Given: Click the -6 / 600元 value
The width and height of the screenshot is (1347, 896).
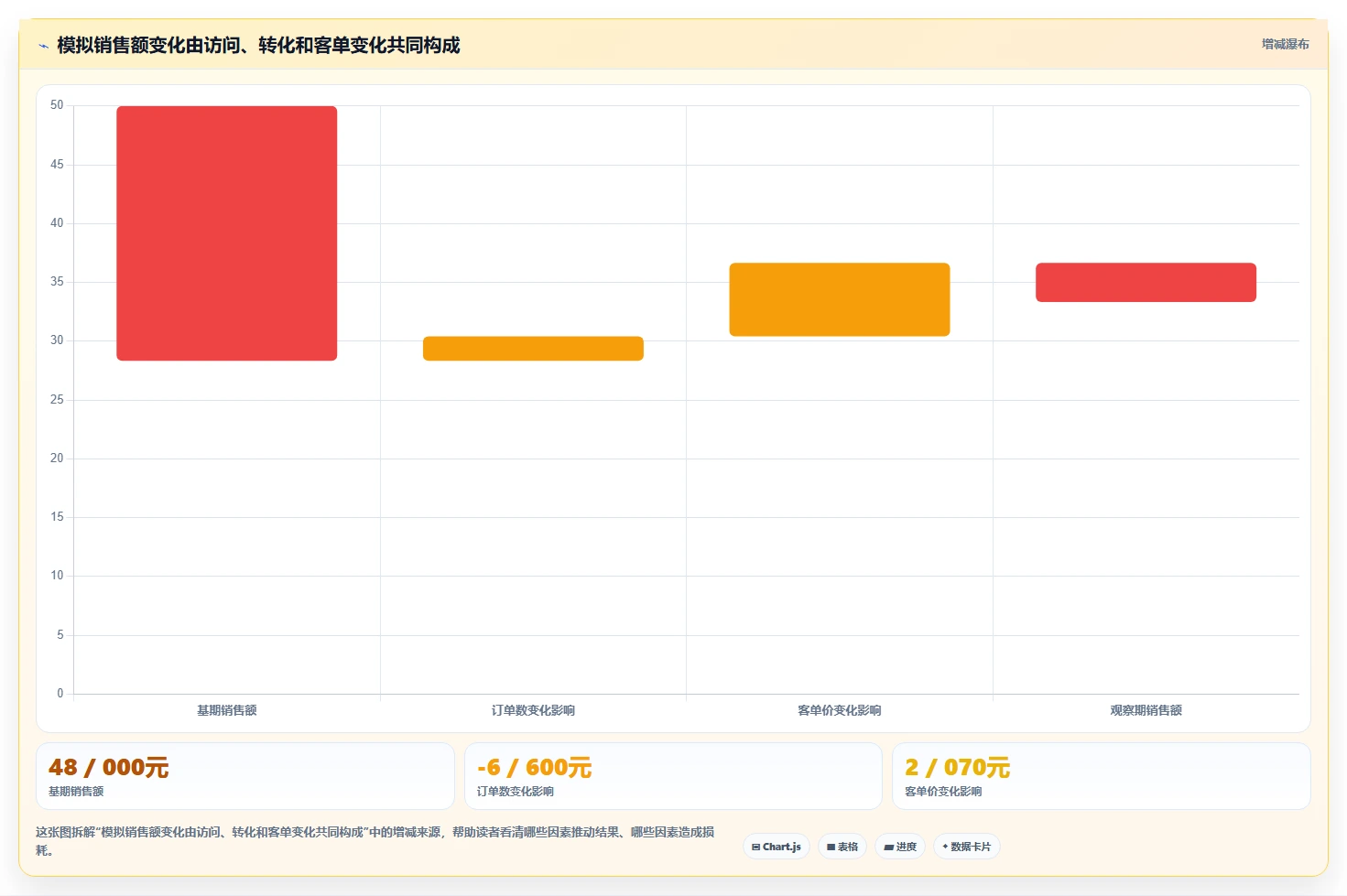Looking at the screenshot, I should 535,767.
